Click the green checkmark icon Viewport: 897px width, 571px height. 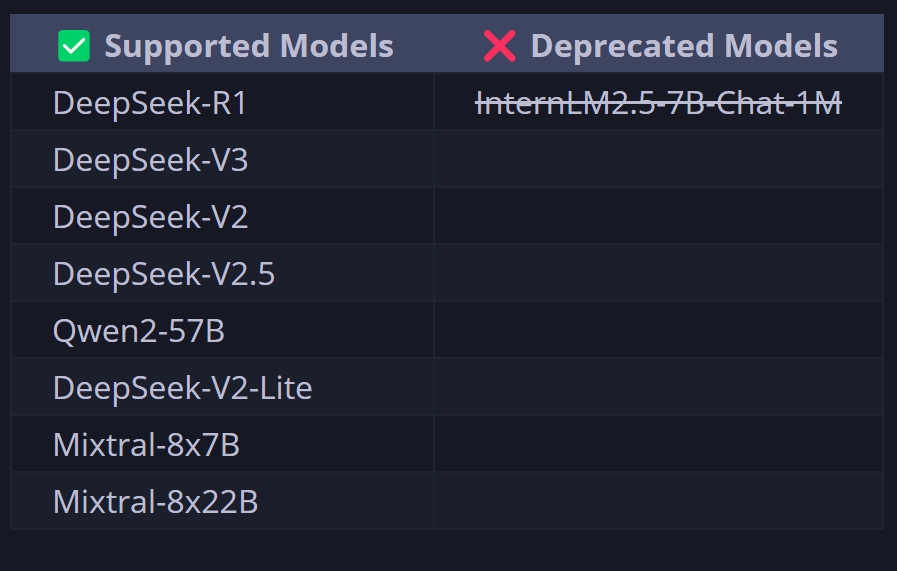click(74, 46)
